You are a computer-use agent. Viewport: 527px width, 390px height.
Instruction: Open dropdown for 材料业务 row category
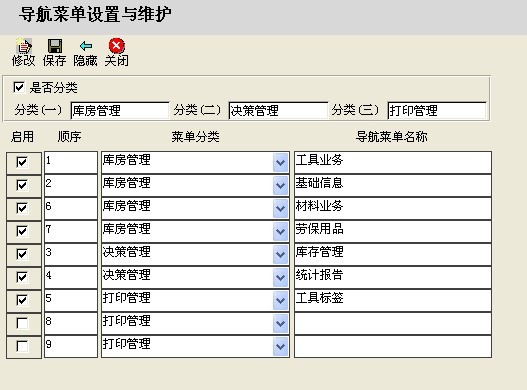pos(281,208)
